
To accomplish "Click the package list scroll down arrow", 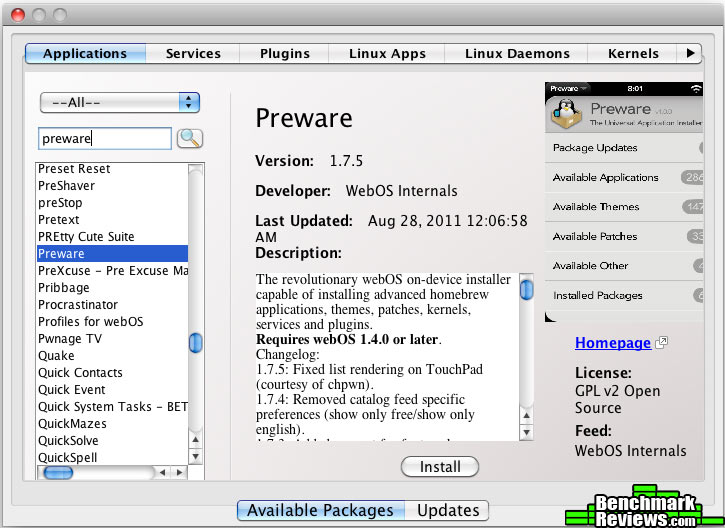I will pos(196,457).
